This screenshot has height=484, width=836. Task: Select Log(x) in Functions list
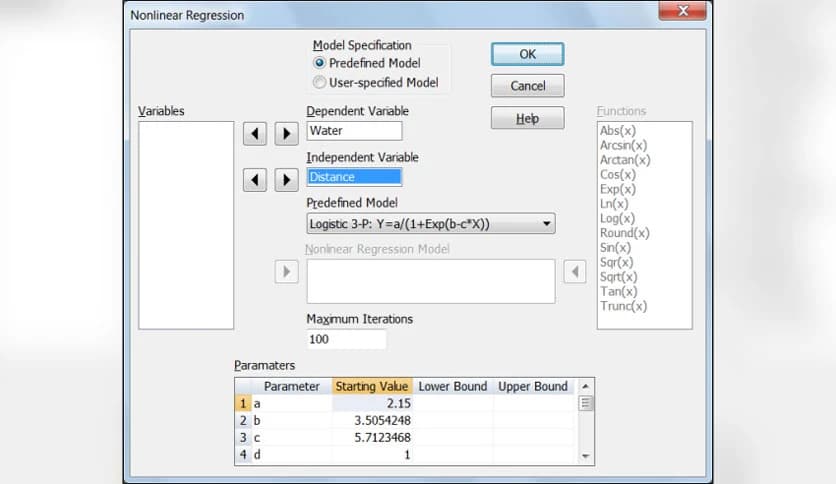(x=617, y=219)
